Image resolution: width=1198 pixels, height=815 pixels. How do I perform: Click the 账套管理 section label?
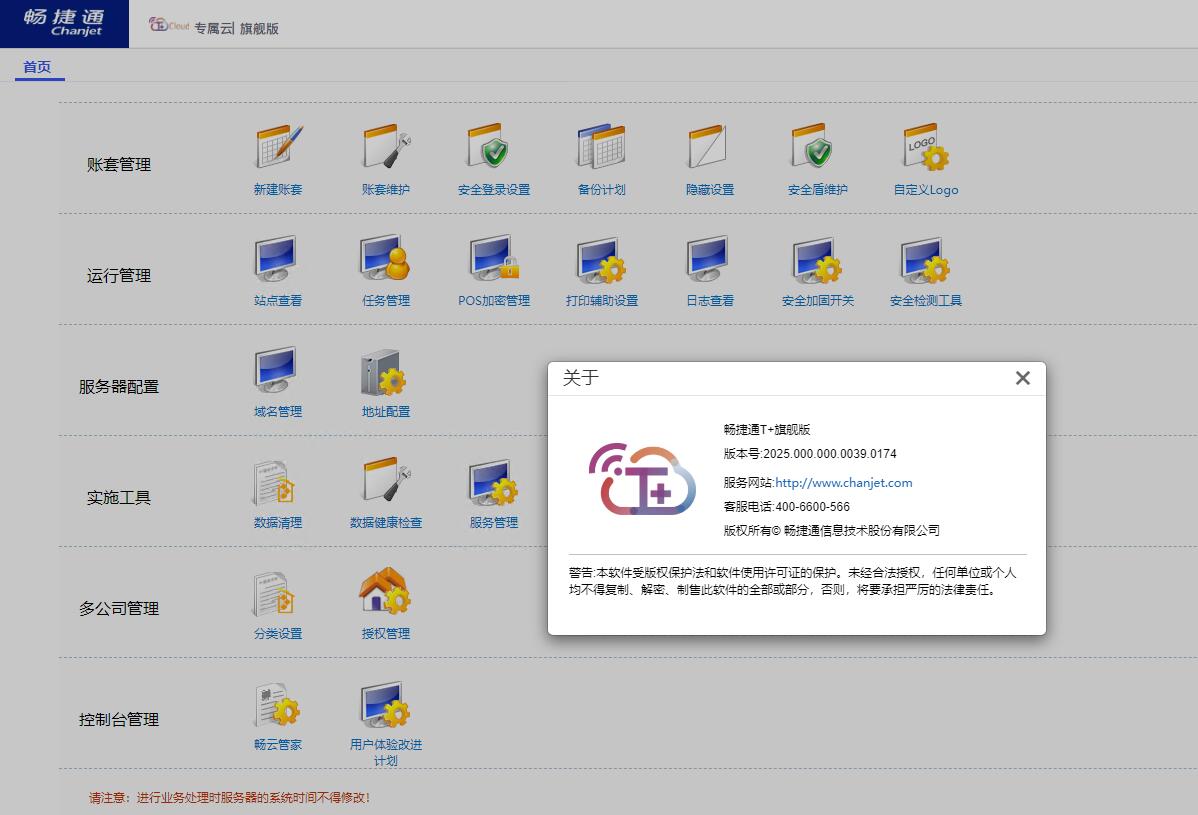click(x=119, y=164)
